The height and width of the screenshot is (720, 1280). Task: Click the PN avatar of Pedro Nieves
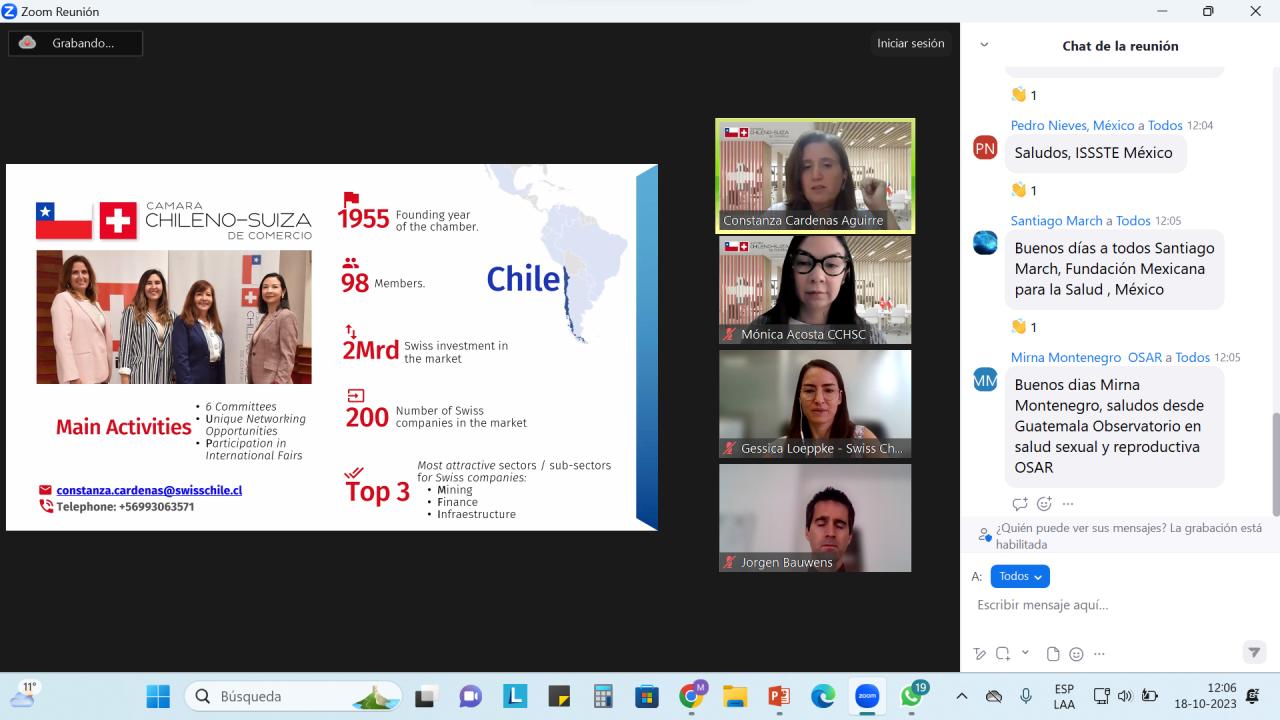coord(985,148)
